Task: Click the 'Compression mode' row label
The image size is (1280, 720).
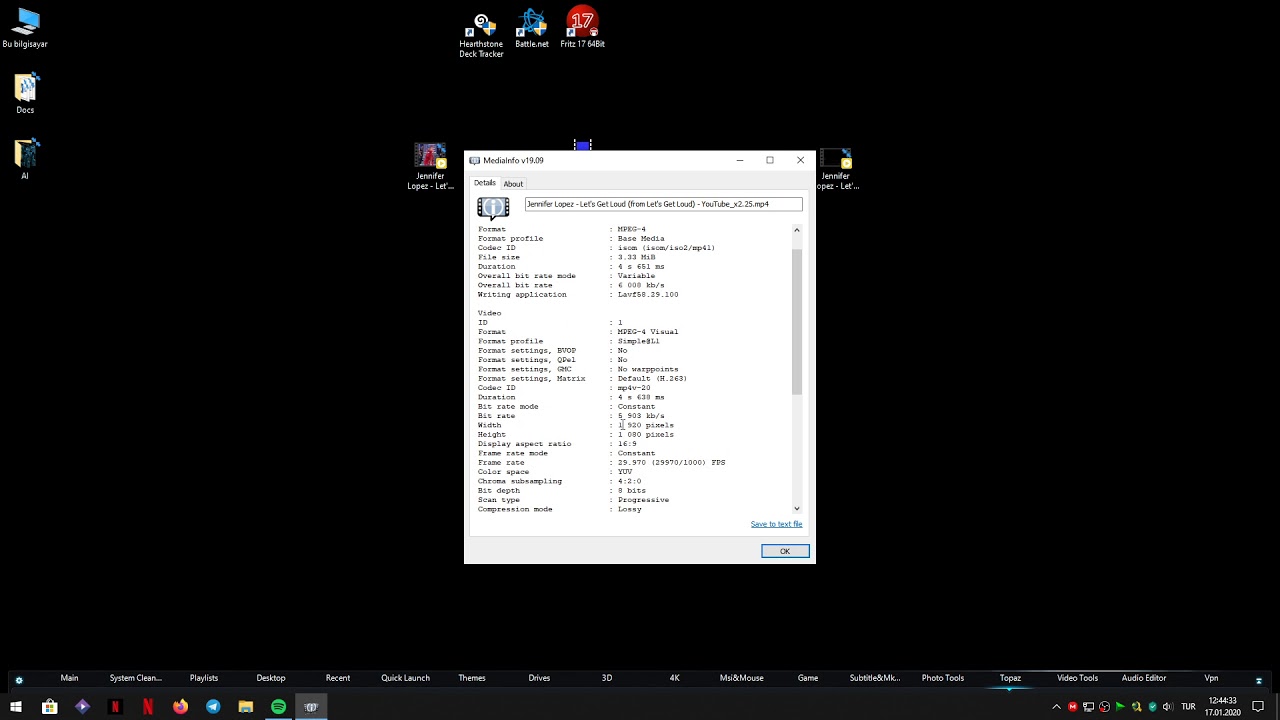Action: 515,509
